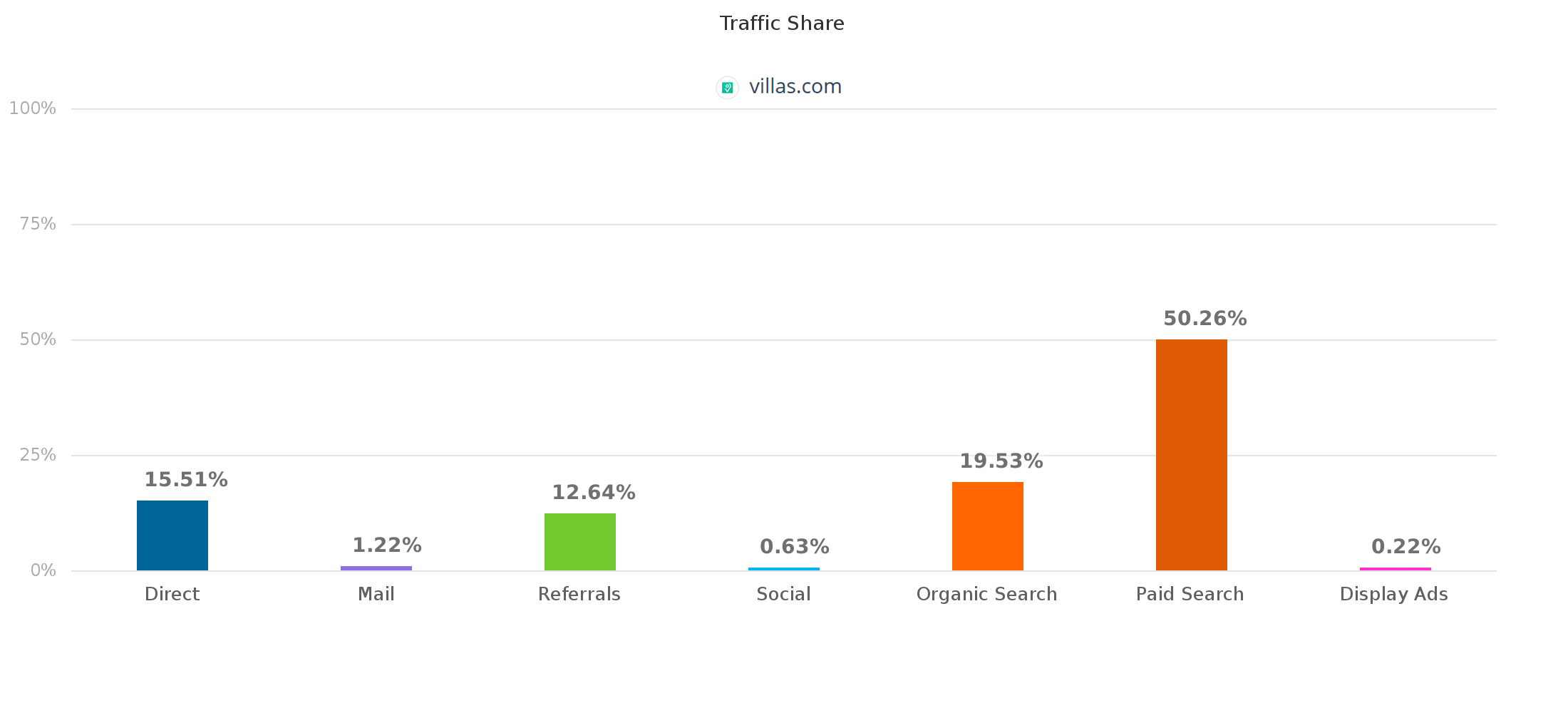The width and height of the screenshot is (1568, 713).
Task: Select the dark blue Direct bar
Action: click(x=172, y=535)
